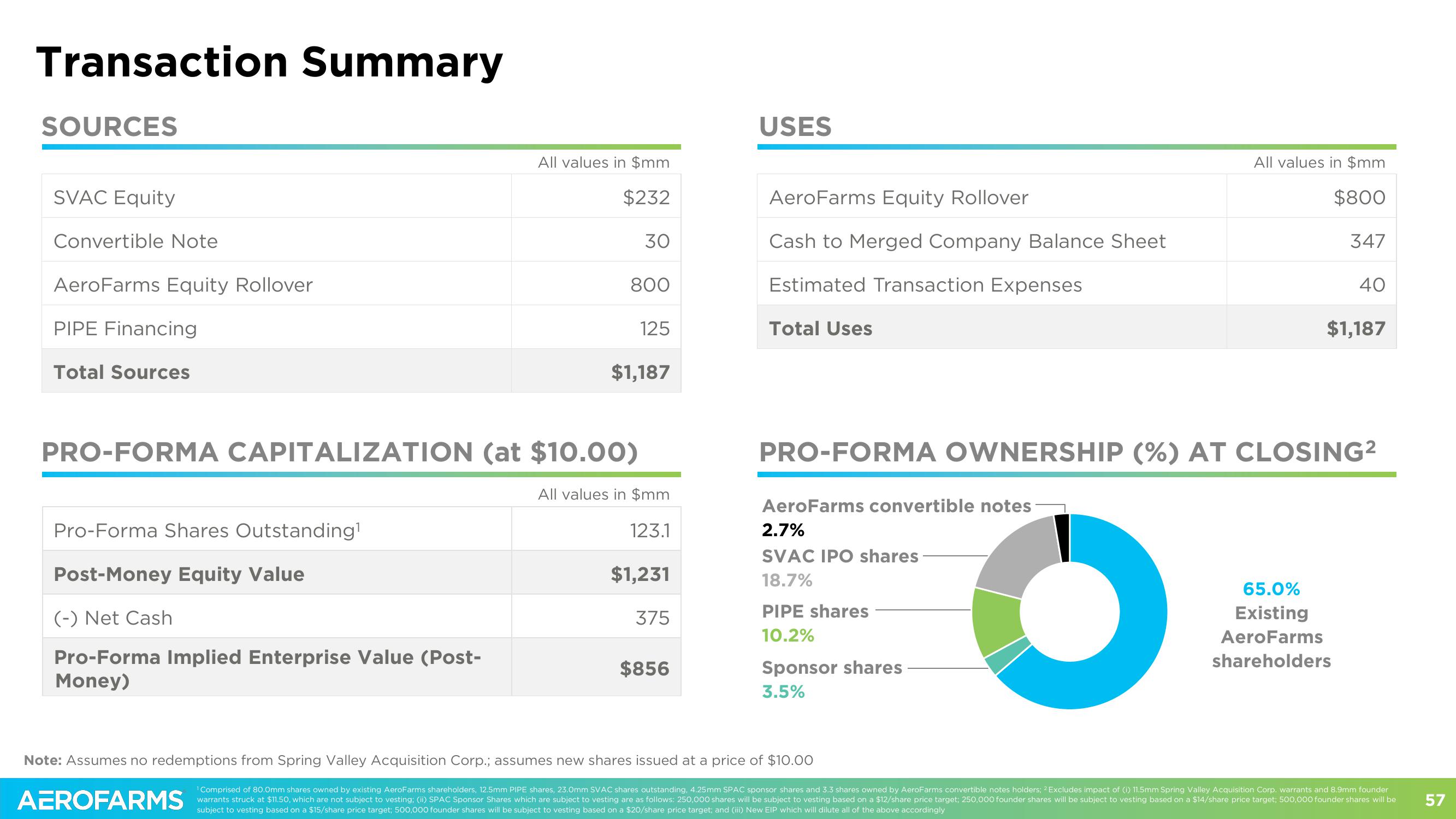
Task: Click the AeroFarms logo in footer
Action: 100,800
